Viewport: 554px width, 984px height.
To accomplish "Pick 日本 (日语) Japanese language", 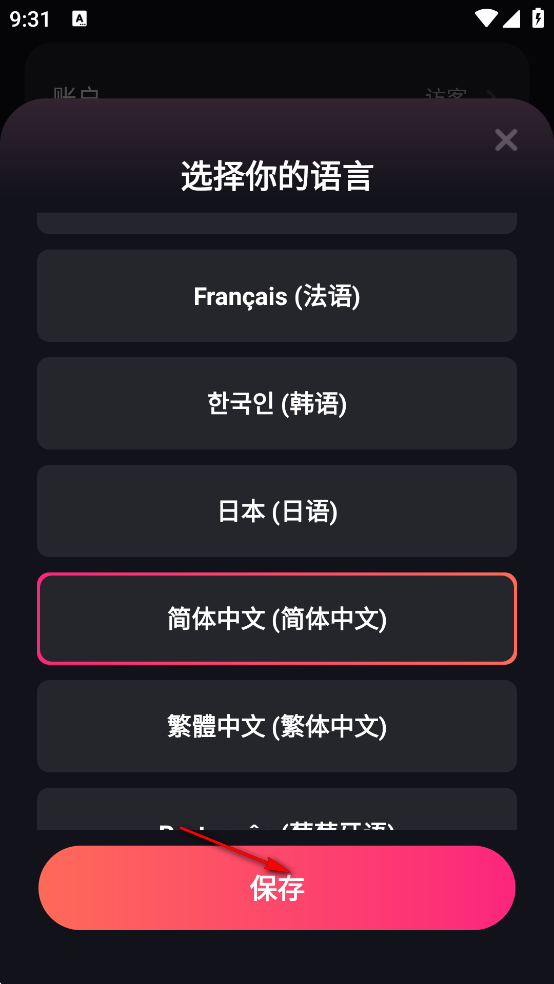I will point(277,511).
